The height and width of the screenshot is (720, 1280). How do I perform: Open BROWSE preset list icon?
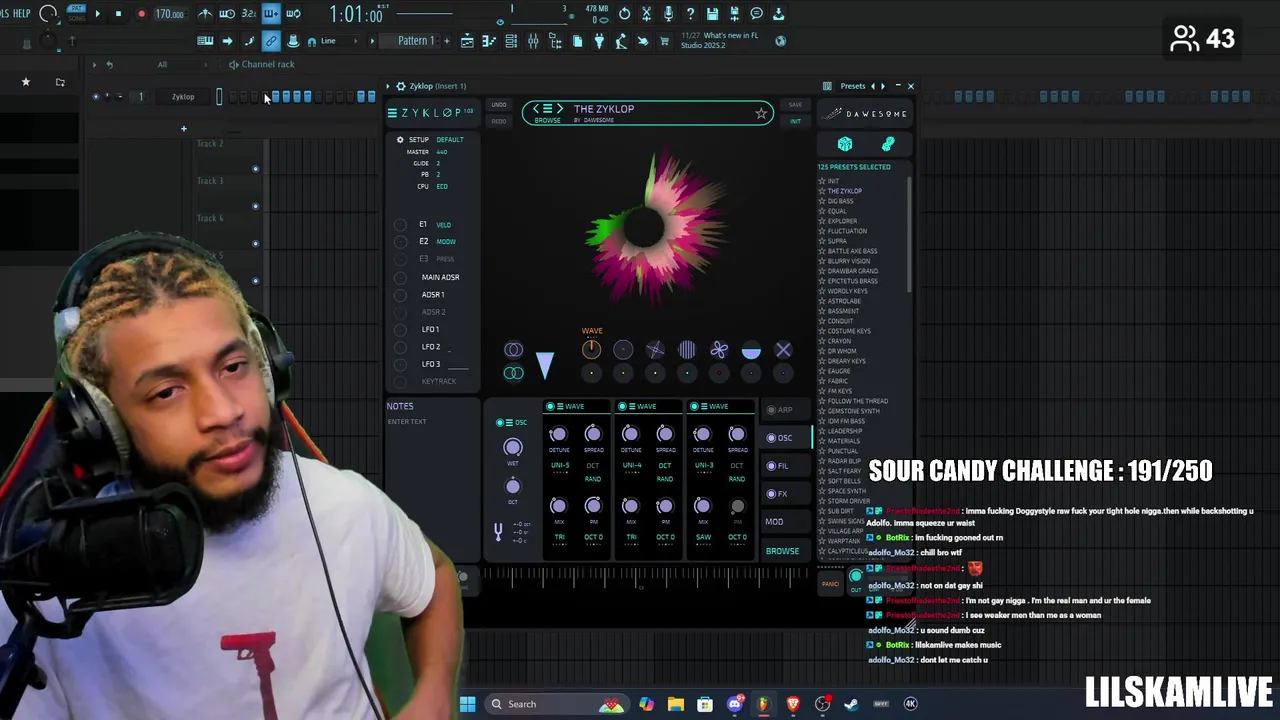click(x=547, y=109)
